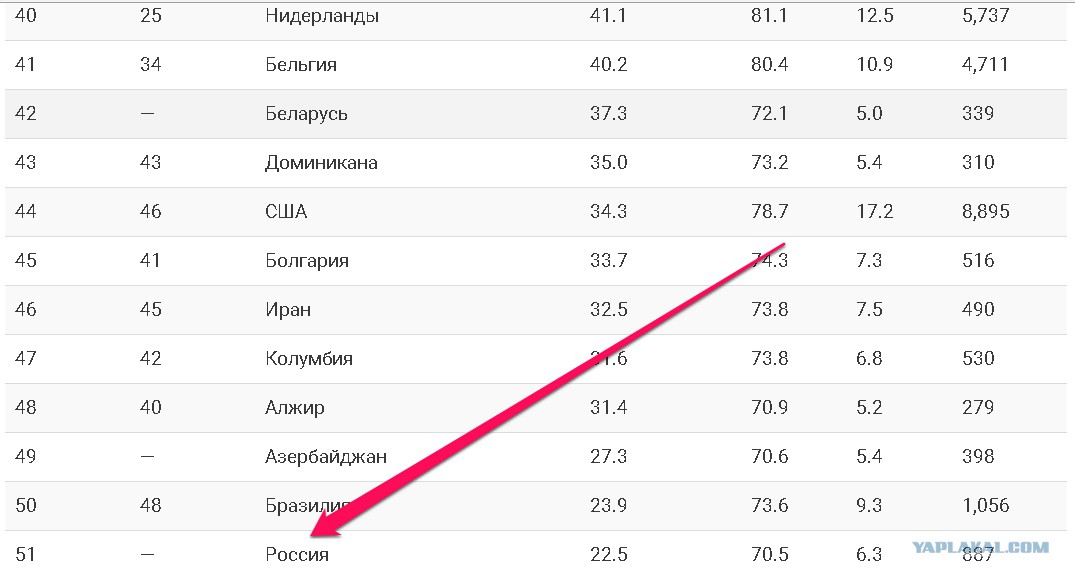This screenshot has height=577, width=1075.
Task: Click the 1,056 value in Бразилия row
Action: coord(986,505)
